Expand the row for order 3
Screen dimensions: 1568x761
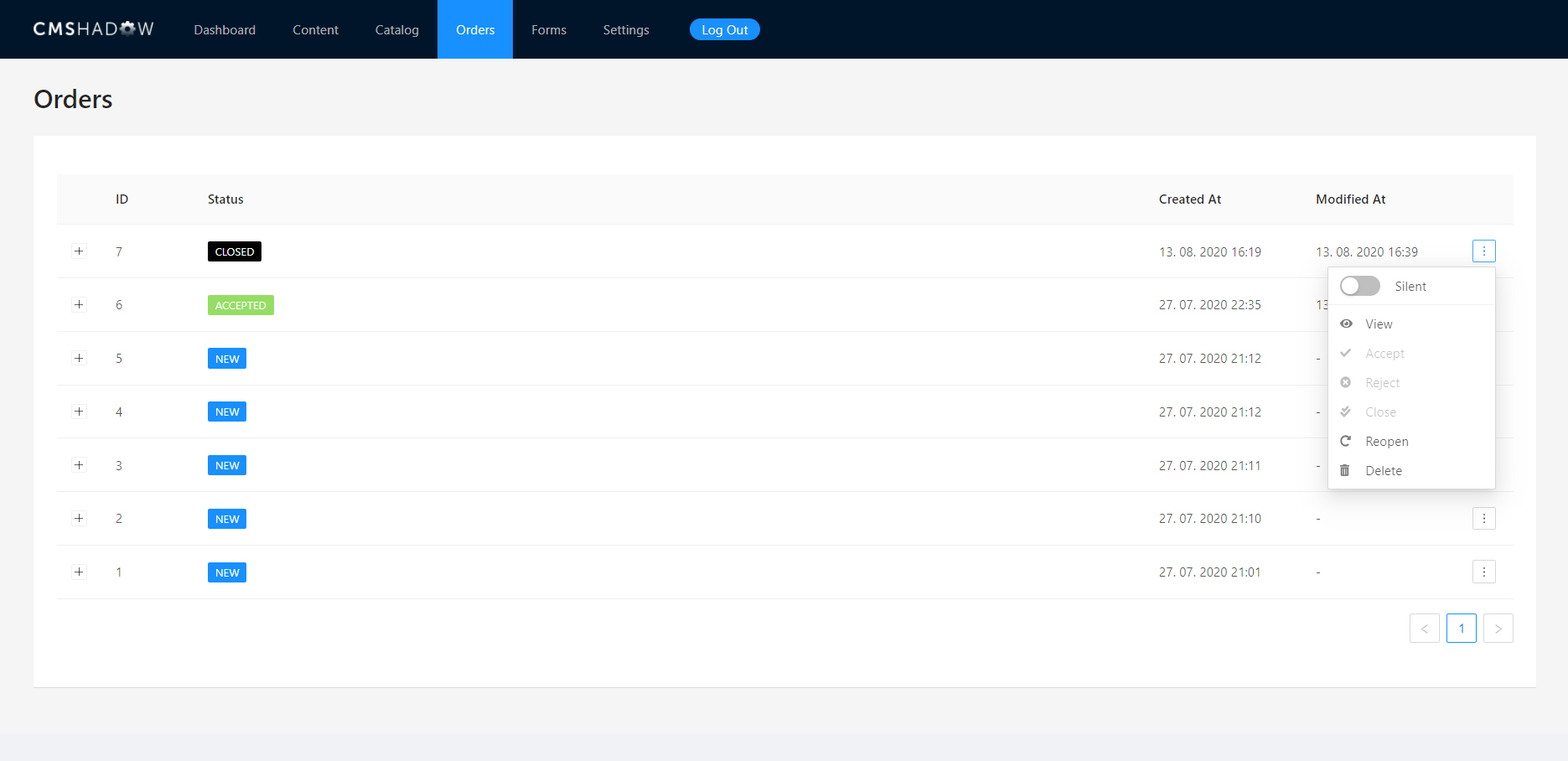[x=79, y=465]
